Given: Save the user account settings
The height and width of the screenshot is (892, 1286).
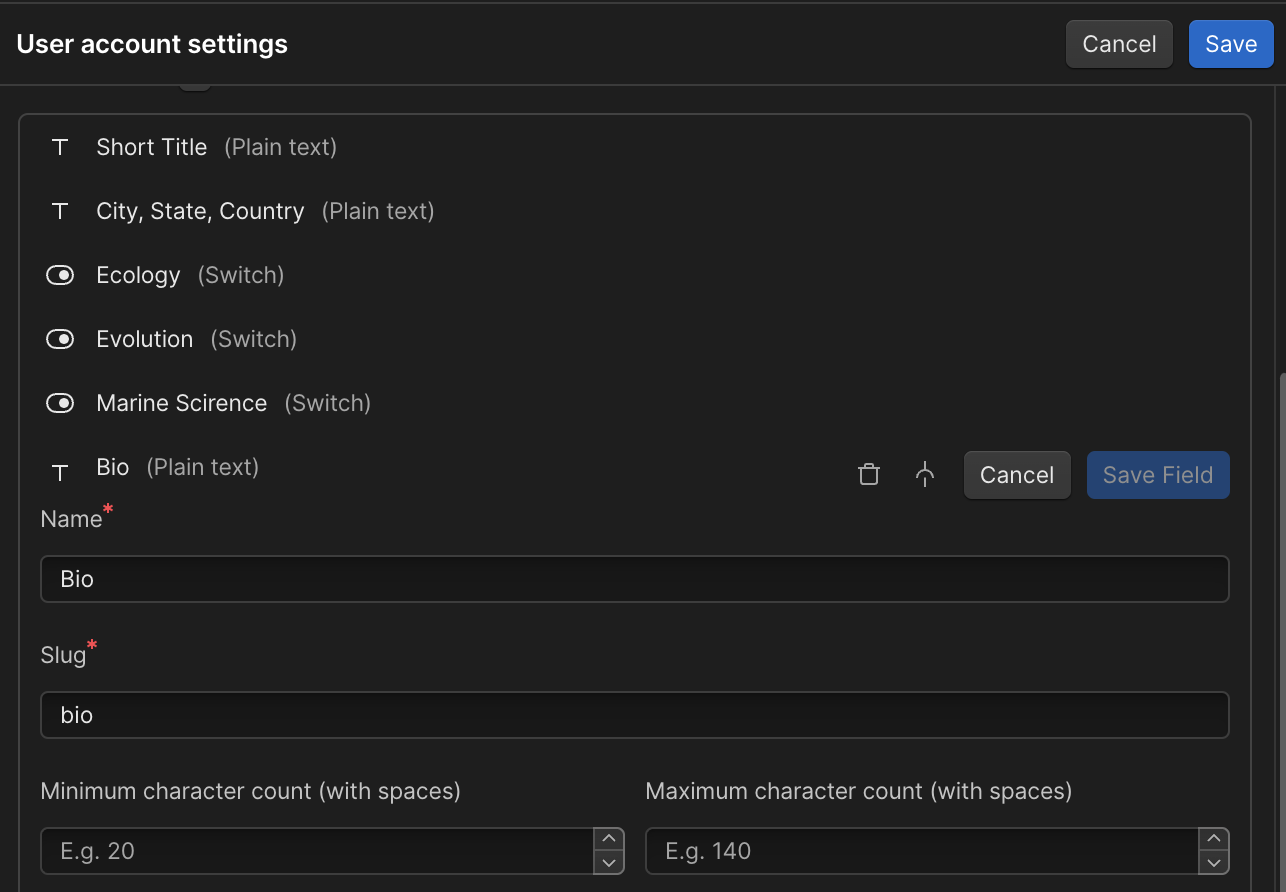Looking at the screenshot, I should tap(1230, 44).
